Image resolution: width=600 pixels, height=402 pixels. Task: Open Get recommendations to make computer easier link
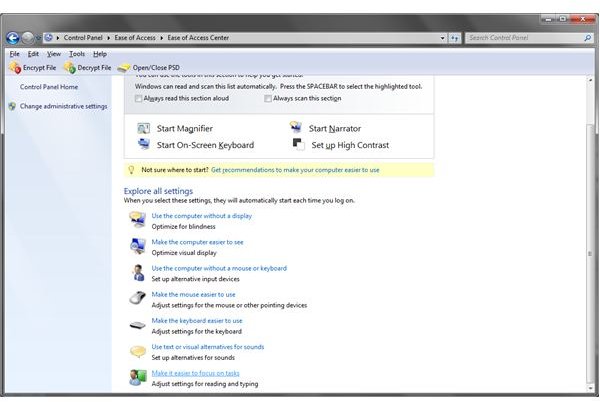coord(295,170)
